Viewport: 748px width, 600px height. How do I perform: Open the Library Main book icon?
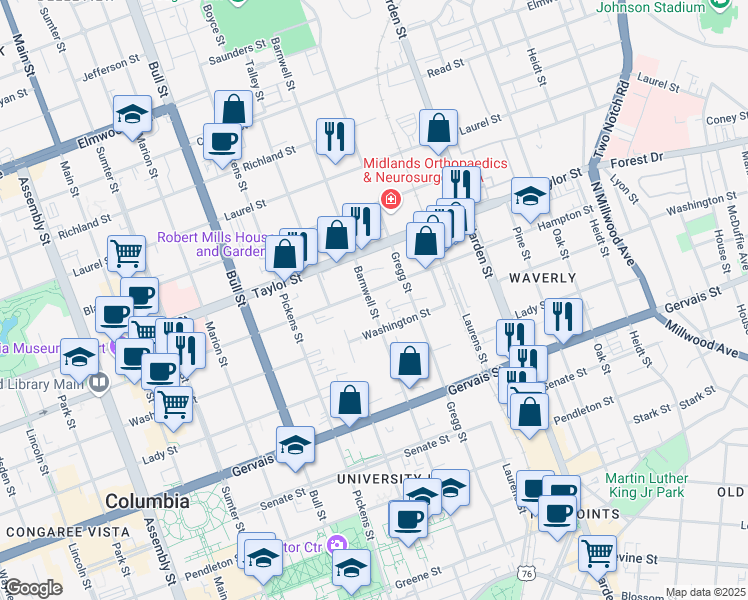tap(99, 383)
